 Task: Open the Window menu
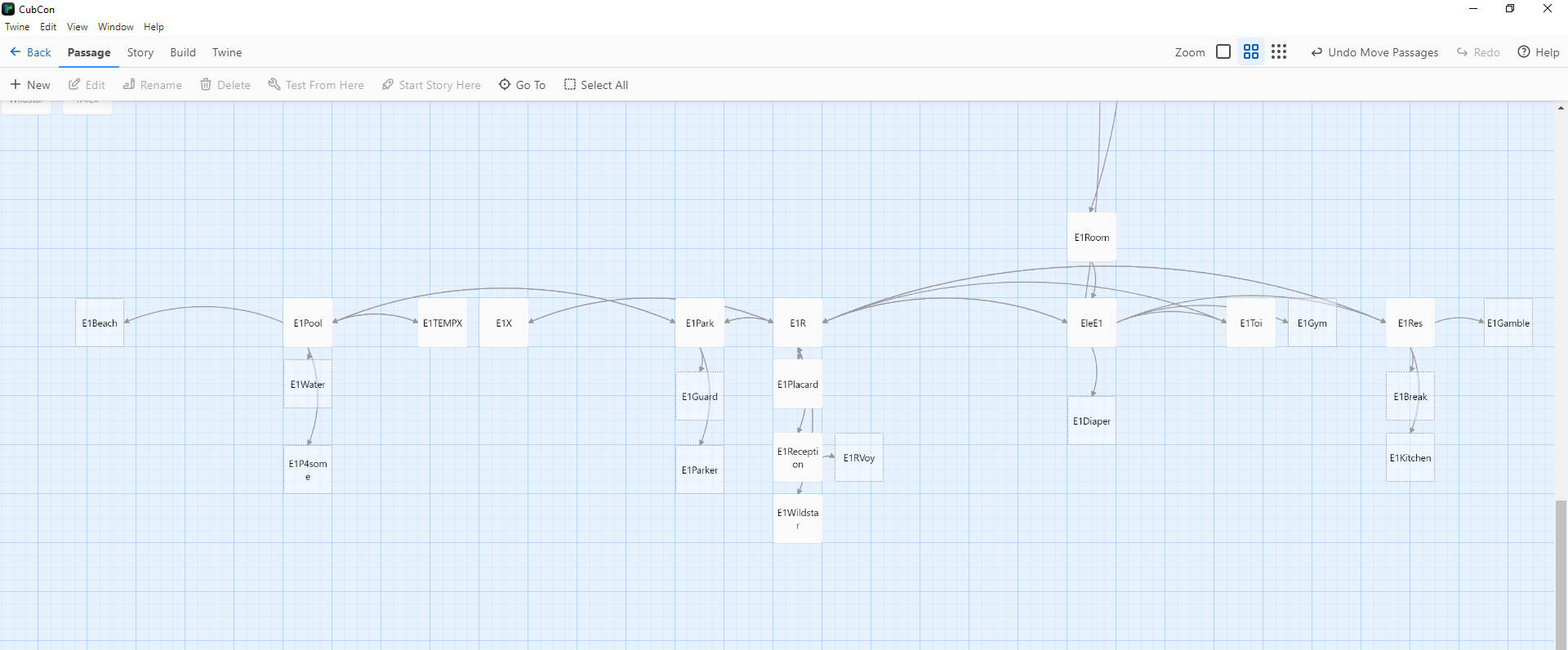(x=115, y=27)
